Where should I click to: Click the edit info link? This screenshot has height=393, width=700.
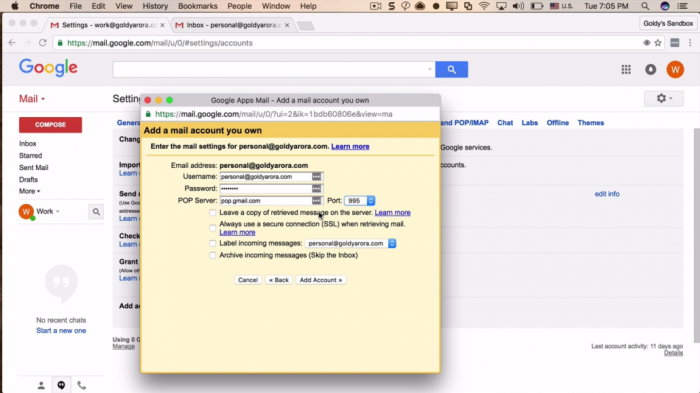click(x=607, y=194)
